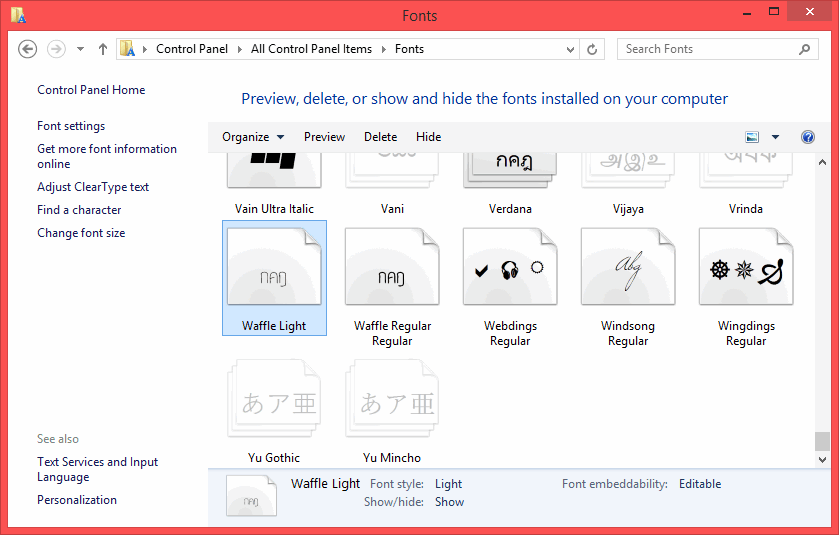Open Change font size link

point(81,233)
